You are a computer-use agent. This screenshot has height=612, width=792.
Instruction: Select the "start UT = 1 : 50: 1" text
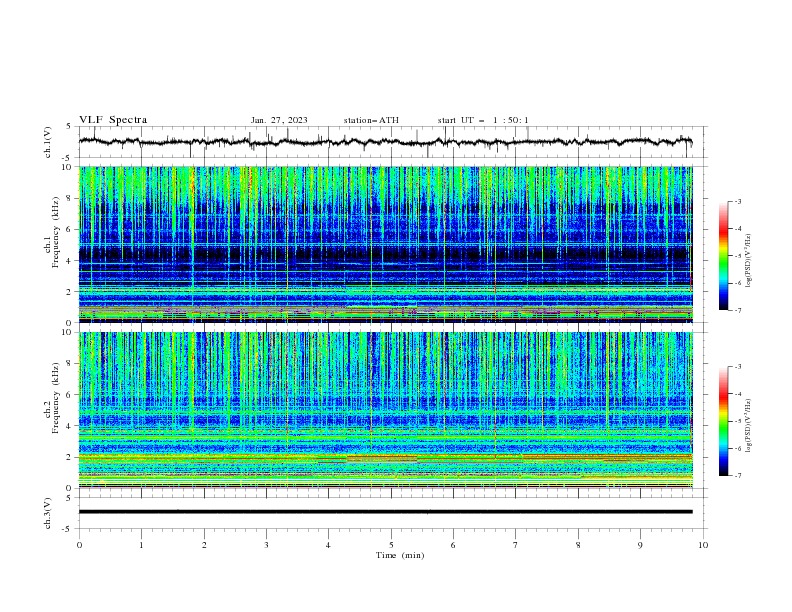(x=483, y=120)
